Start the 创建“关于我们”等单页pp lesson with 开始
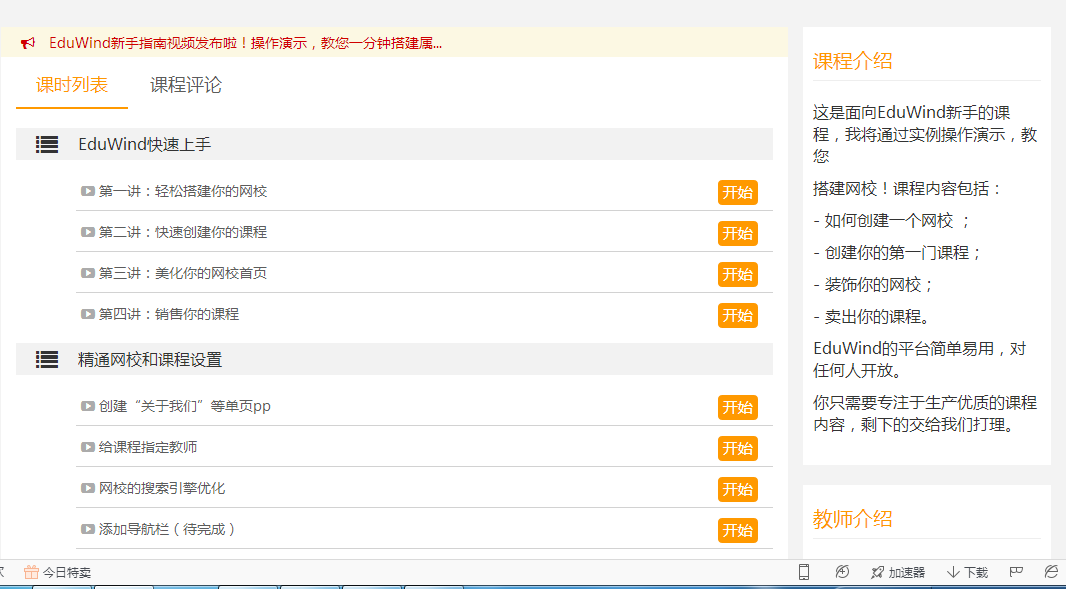The width and height of the screenshot is (1066, 589). (738, 407)
